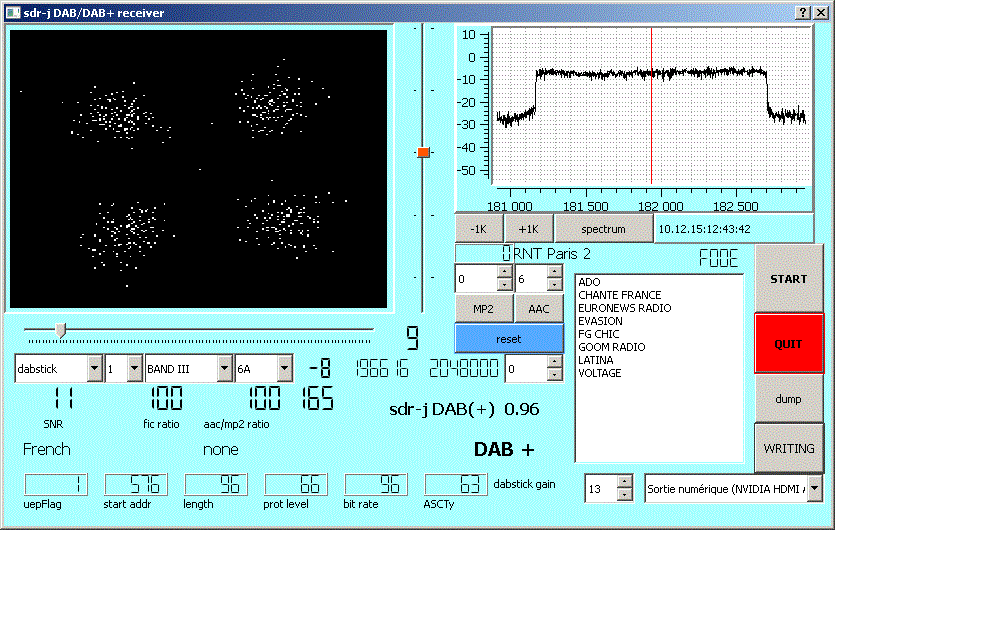Click the sdr-j window title icon

click(13, 13)
